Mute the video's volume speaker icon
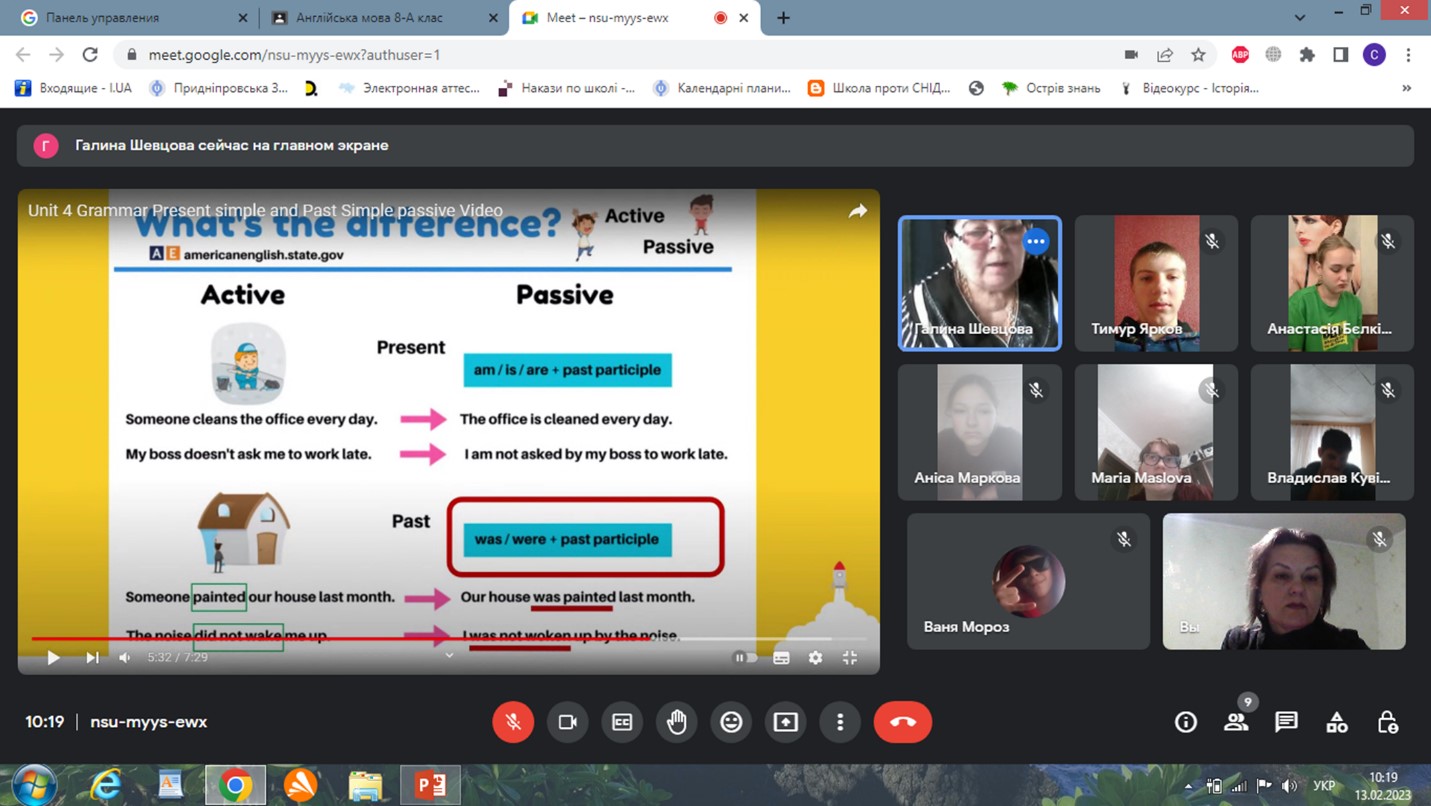This screenshot has height=806, width=1431. pos(125,657)
